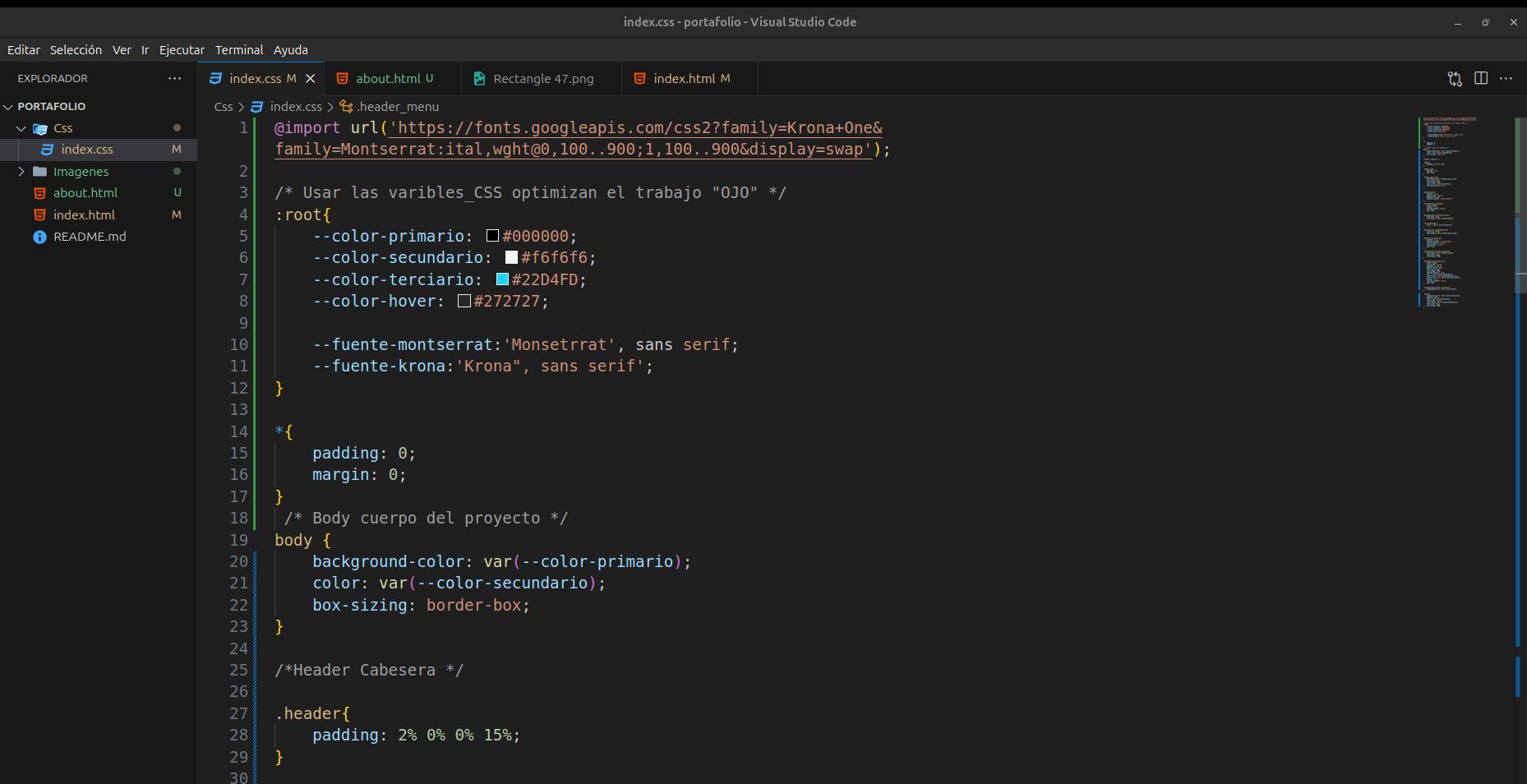Open the #22D4FD color picker swatch
This screenshot has width=1527, height=784.
pyautogui.click(x=502, y=279)
